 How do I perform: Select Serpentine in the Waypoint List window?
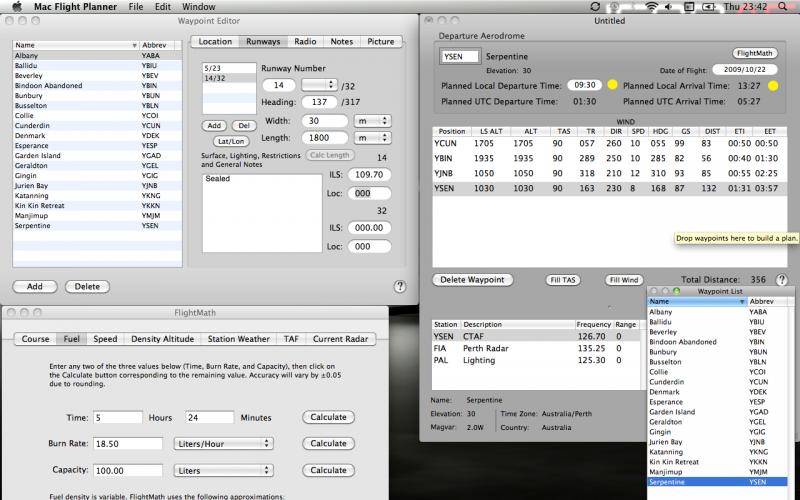717,482
